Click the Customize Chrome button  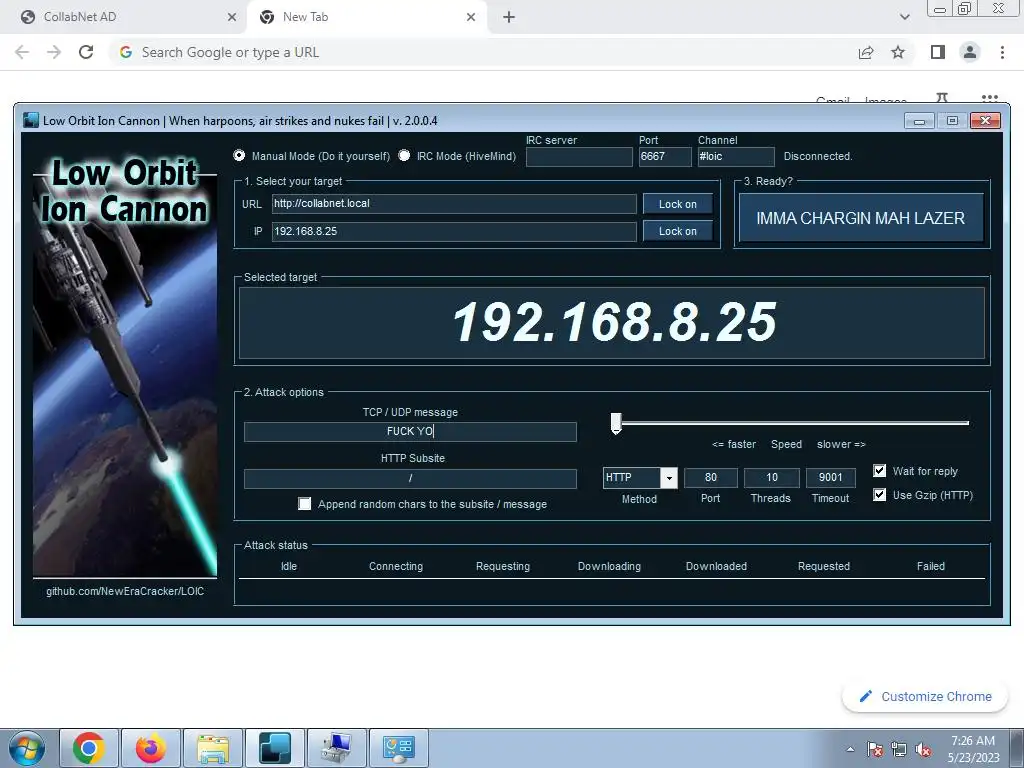tap(925, 697)
